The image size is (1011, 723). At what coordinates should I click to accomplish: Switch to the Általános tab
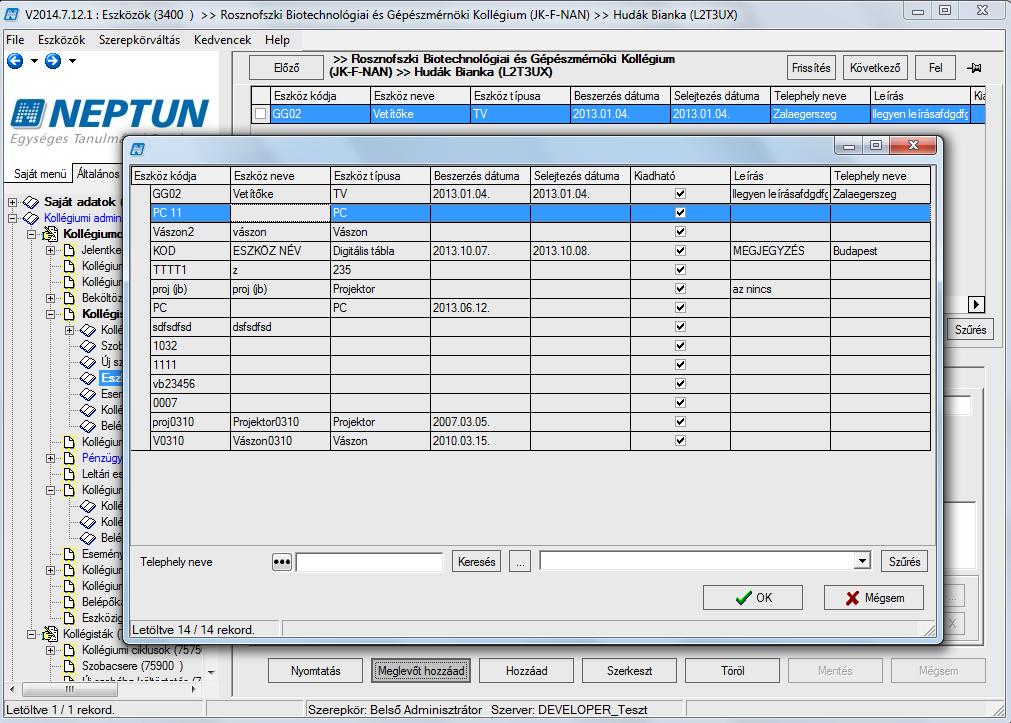[97, 173]
